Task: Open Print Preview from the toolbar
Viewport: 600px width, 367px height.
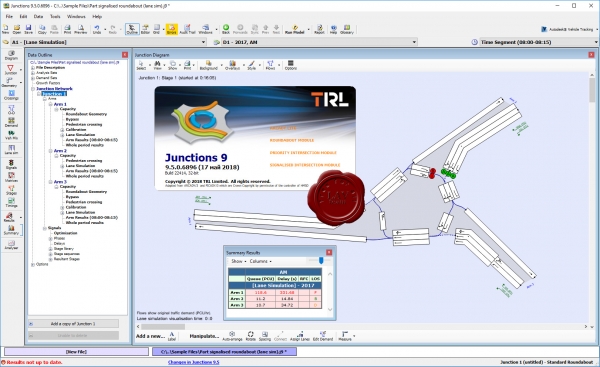Action: click(81, 29)
